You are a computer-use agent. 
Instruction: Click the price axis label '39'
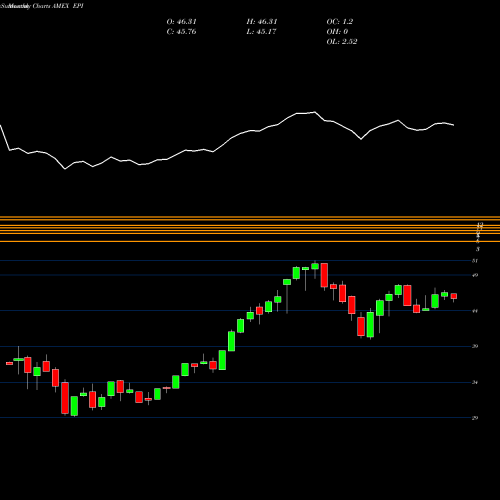point(475,346)
